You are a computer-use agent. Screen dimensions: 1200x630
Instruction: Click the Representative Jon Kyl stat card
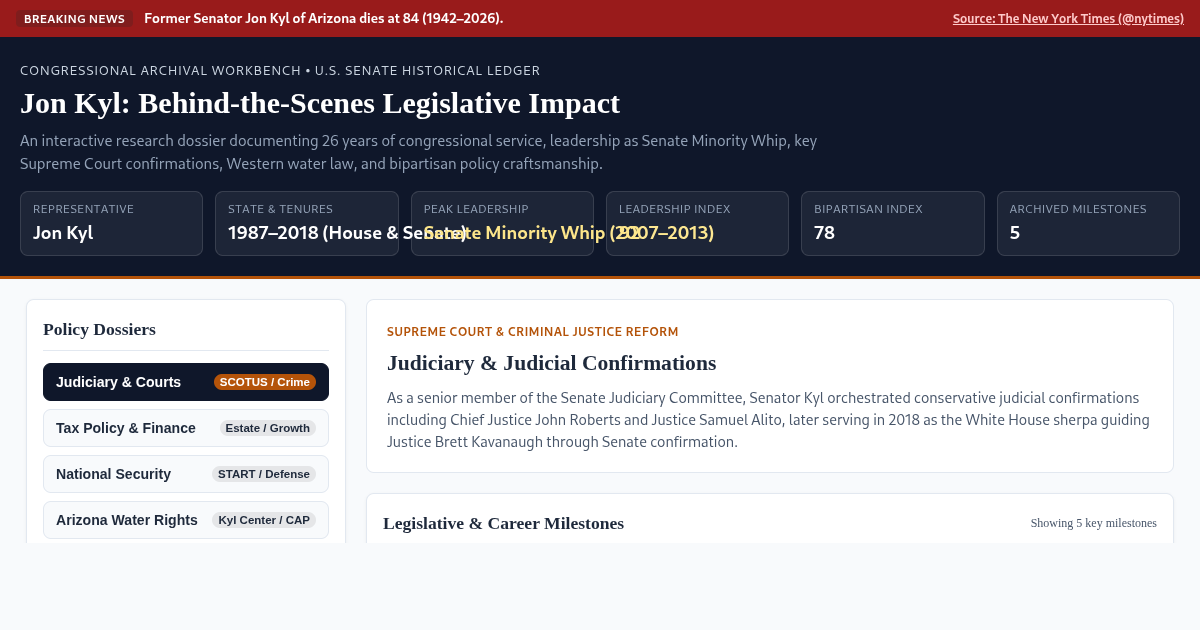click(111, 223)
